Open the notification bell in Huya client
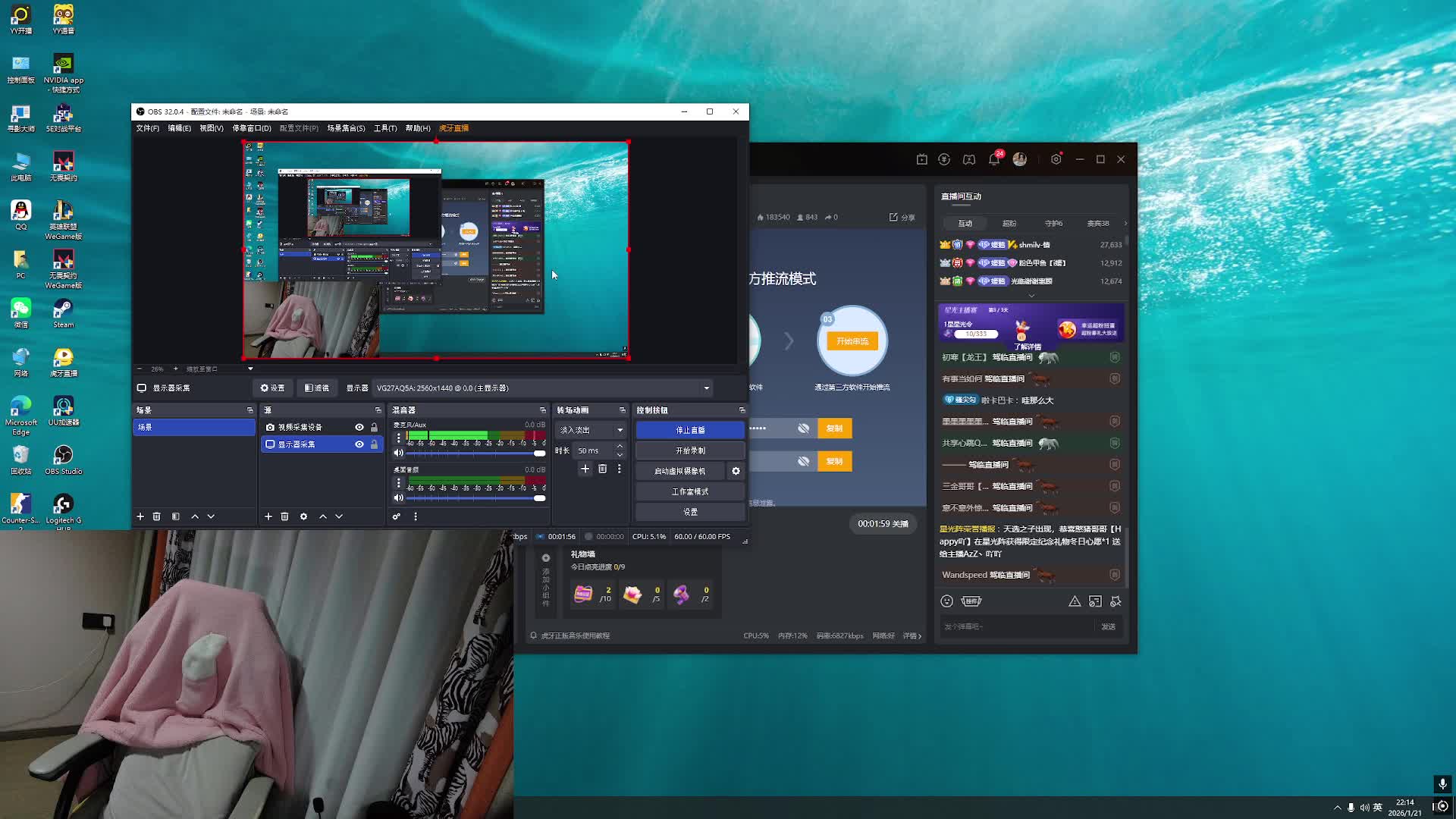Screen dimensions: 1456x819 point(993,159)
